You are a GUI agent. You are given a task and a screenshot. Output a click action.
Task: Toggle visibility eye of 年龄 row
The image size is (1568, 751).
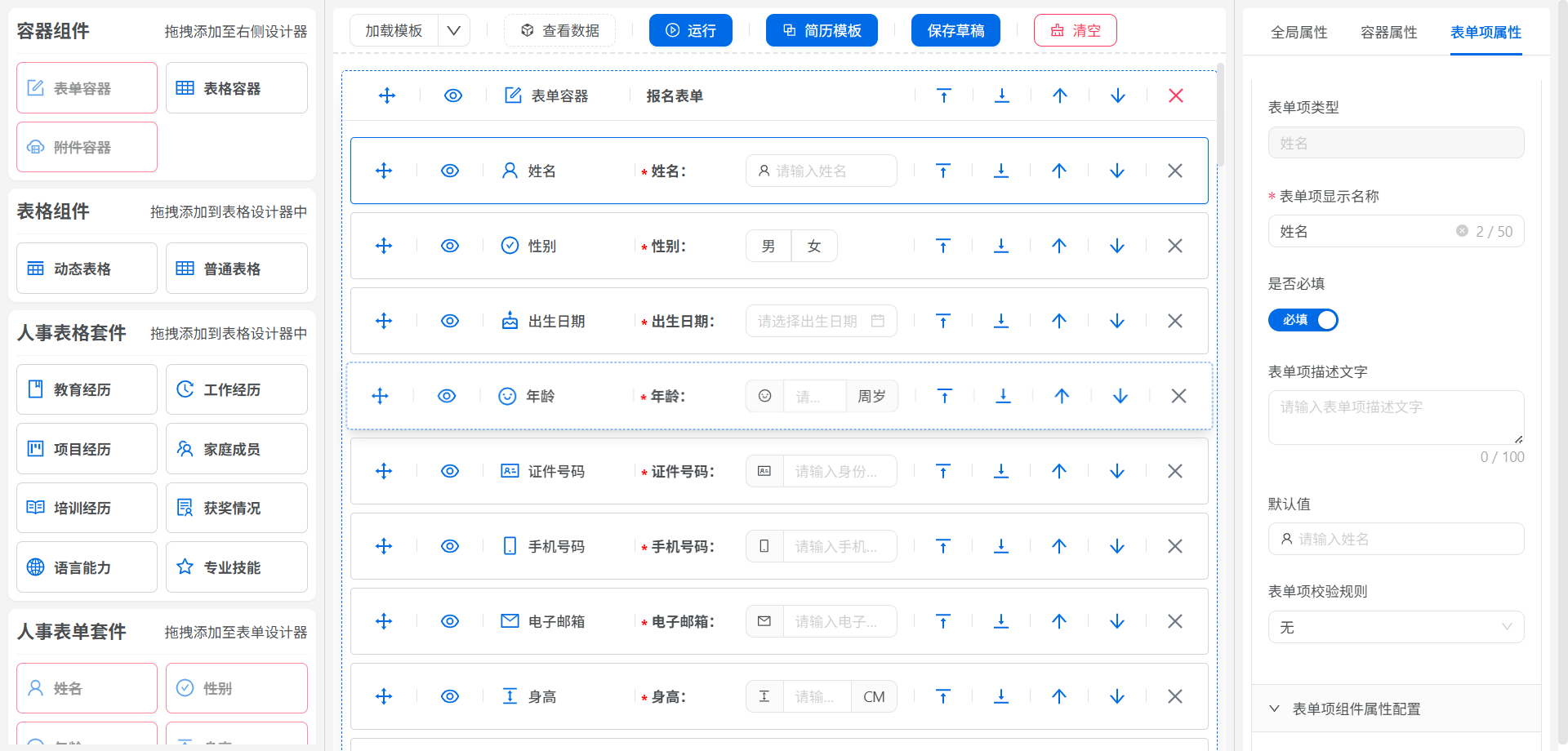(x=446, y=396)
